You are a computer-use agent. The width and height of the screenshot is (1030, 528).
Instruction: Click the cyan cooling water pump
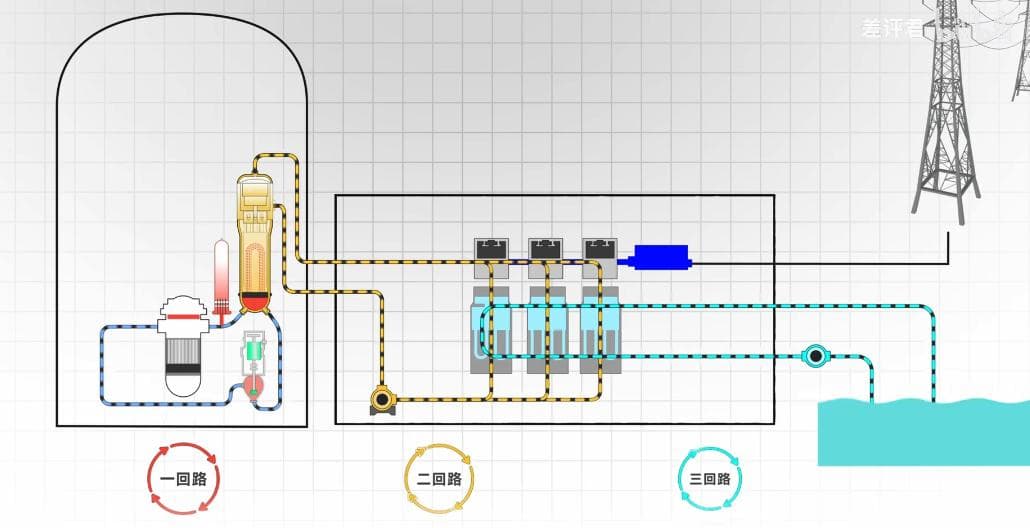[816, 355]
